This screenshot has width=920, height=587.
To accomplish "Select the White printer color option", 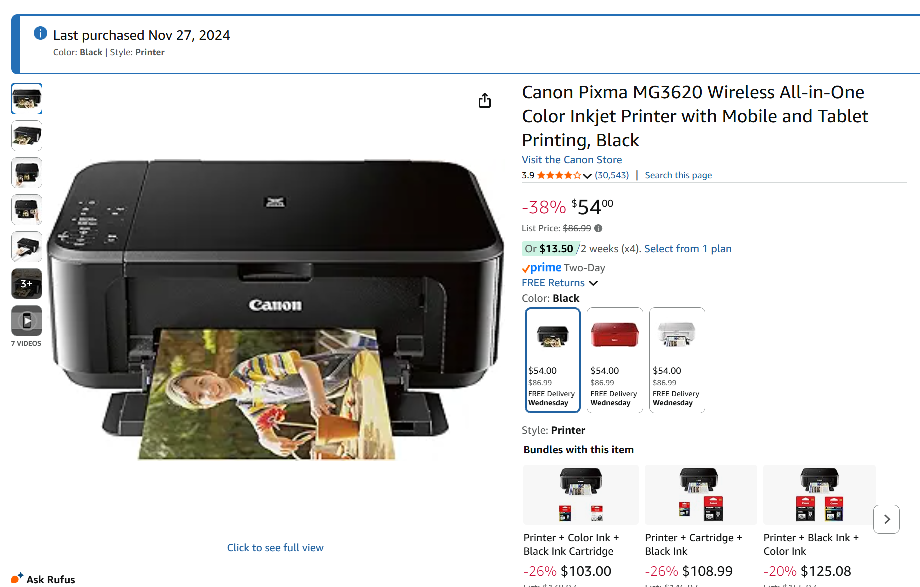I will click(x=676, y=357).
